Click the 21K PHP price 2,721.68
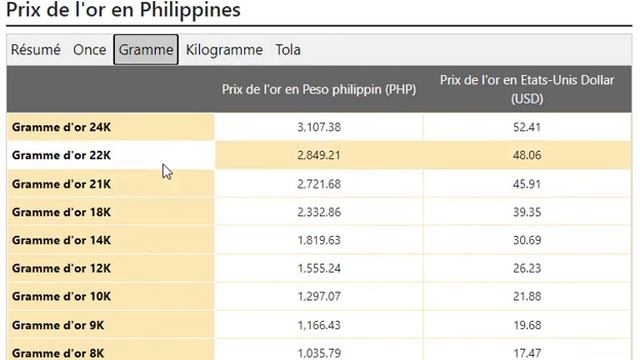This screenshot has height=360, width=640. (x=319, y=184)
